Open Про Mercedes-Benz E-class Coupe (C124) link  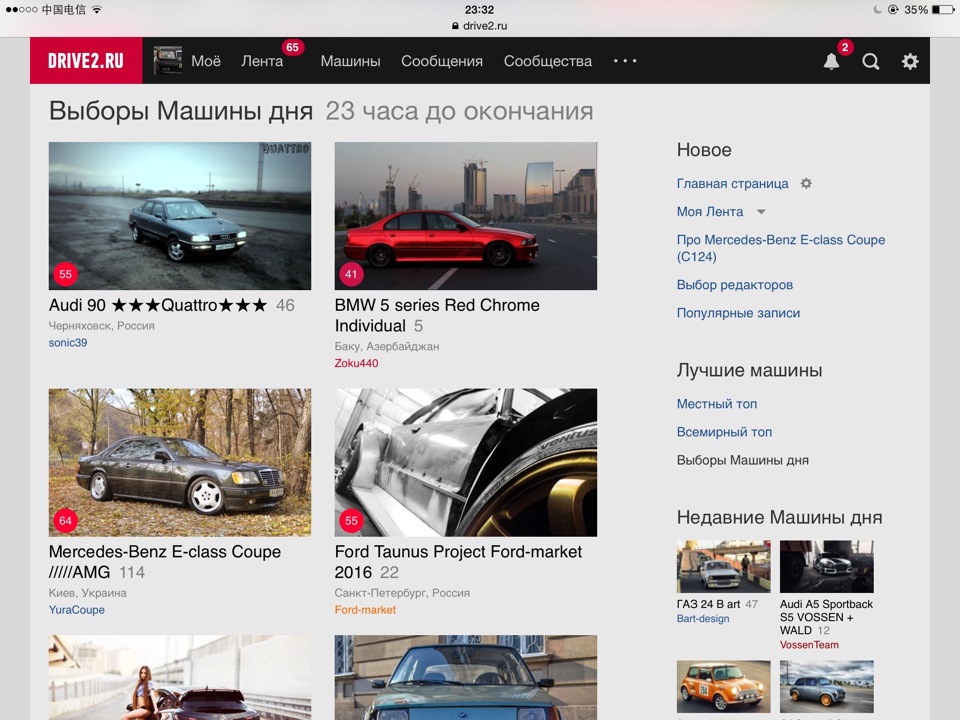pyautogui.click(x=781, y=248)
